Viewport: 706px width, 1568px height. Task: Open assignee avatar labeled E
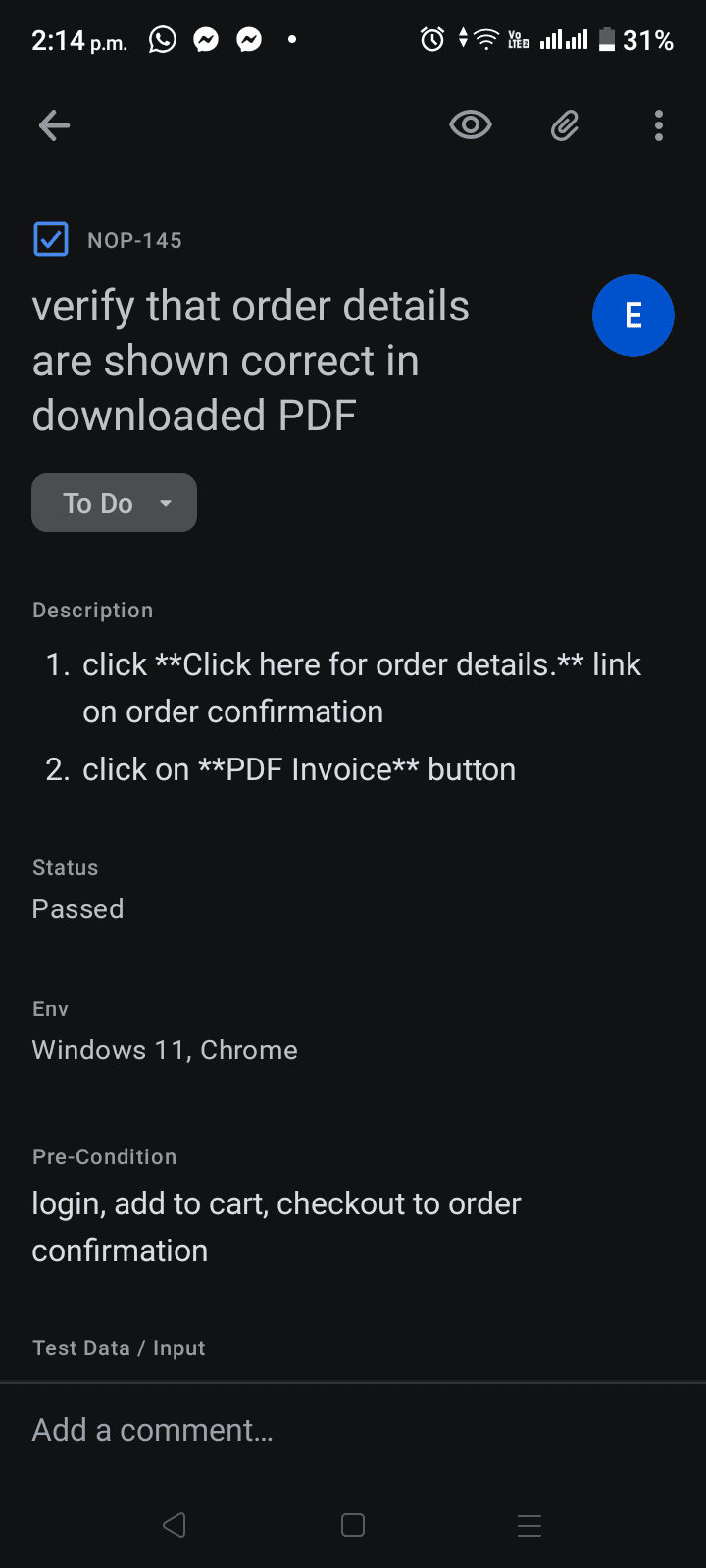click(x=633, y=316)
